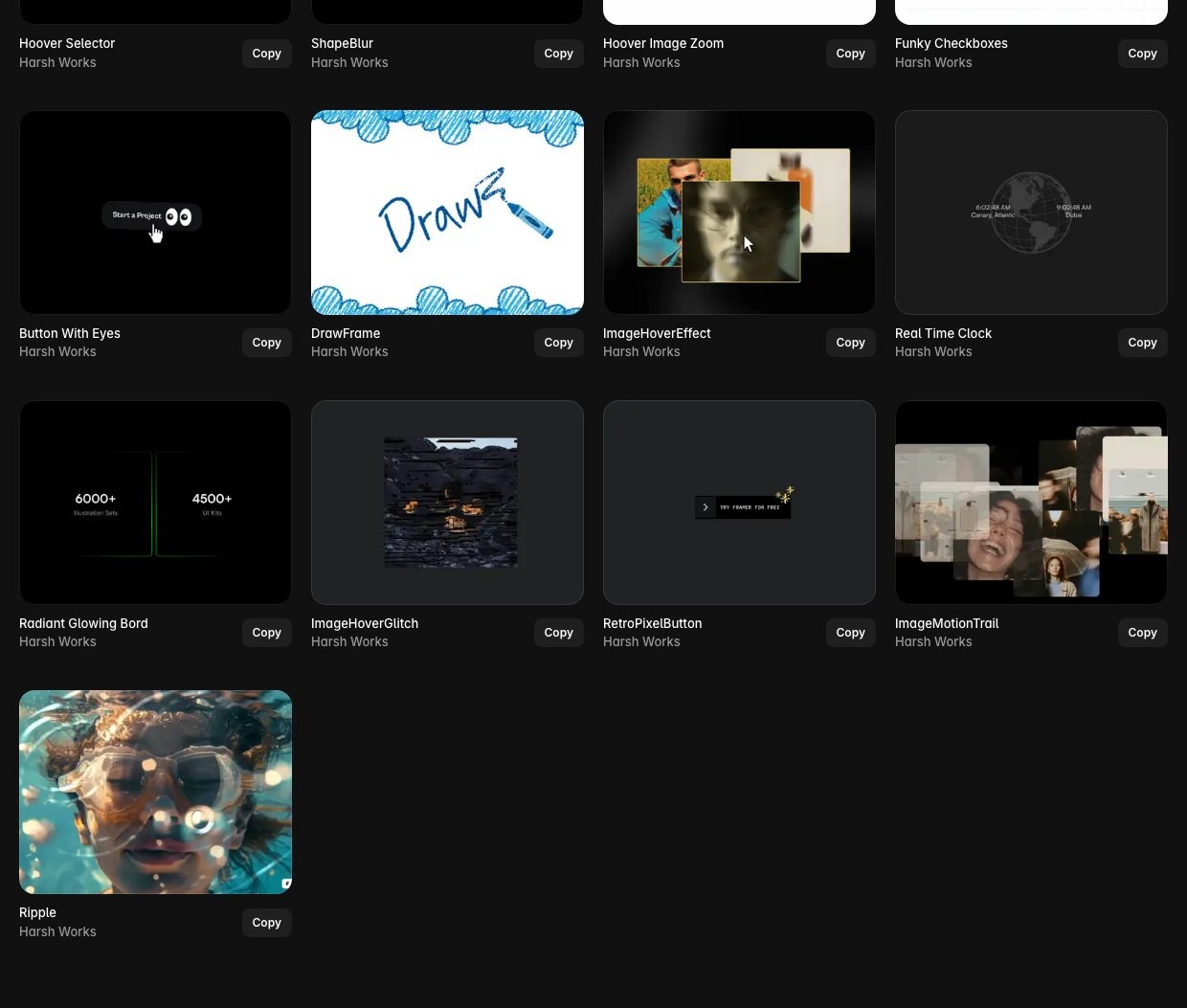Viewport: 1187px width, 1008px height.
Task: Click Harsh Works under ImageMotionTrail
Action: coord(933,641)
